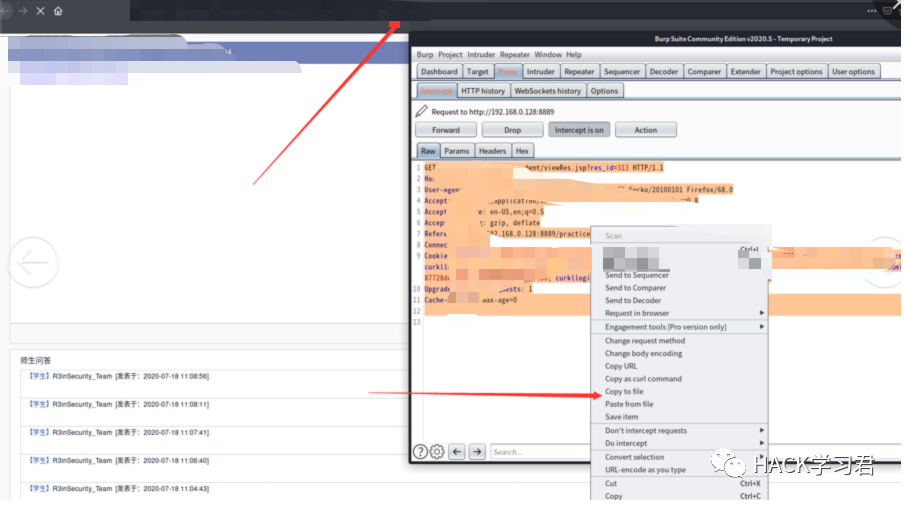Click the Search input field
This screenshot has width=905, height=505.
(x=540, y=452)
